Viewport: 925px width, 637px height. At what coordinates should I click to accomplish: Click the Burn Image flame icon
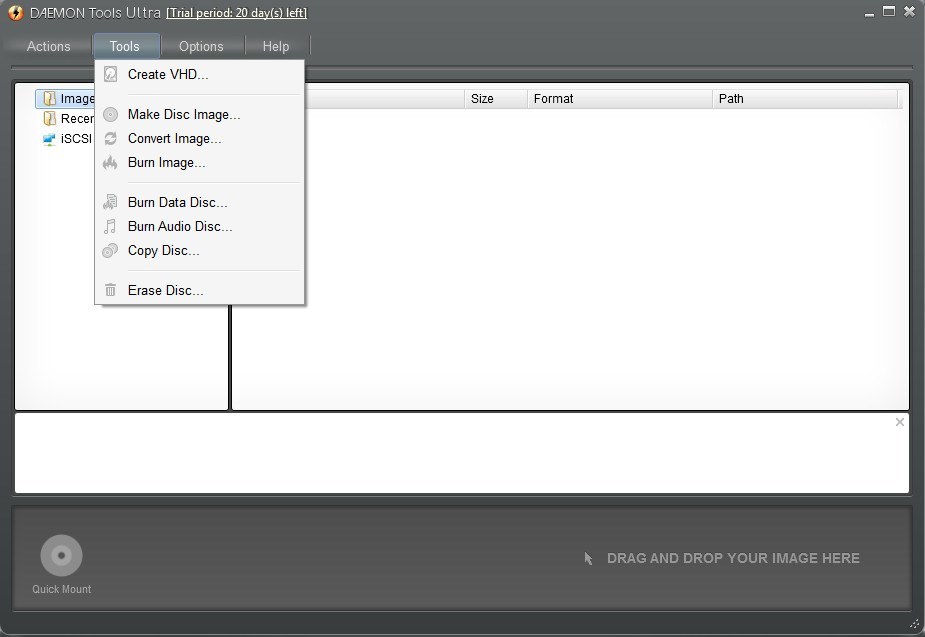[x=110, y=162]
